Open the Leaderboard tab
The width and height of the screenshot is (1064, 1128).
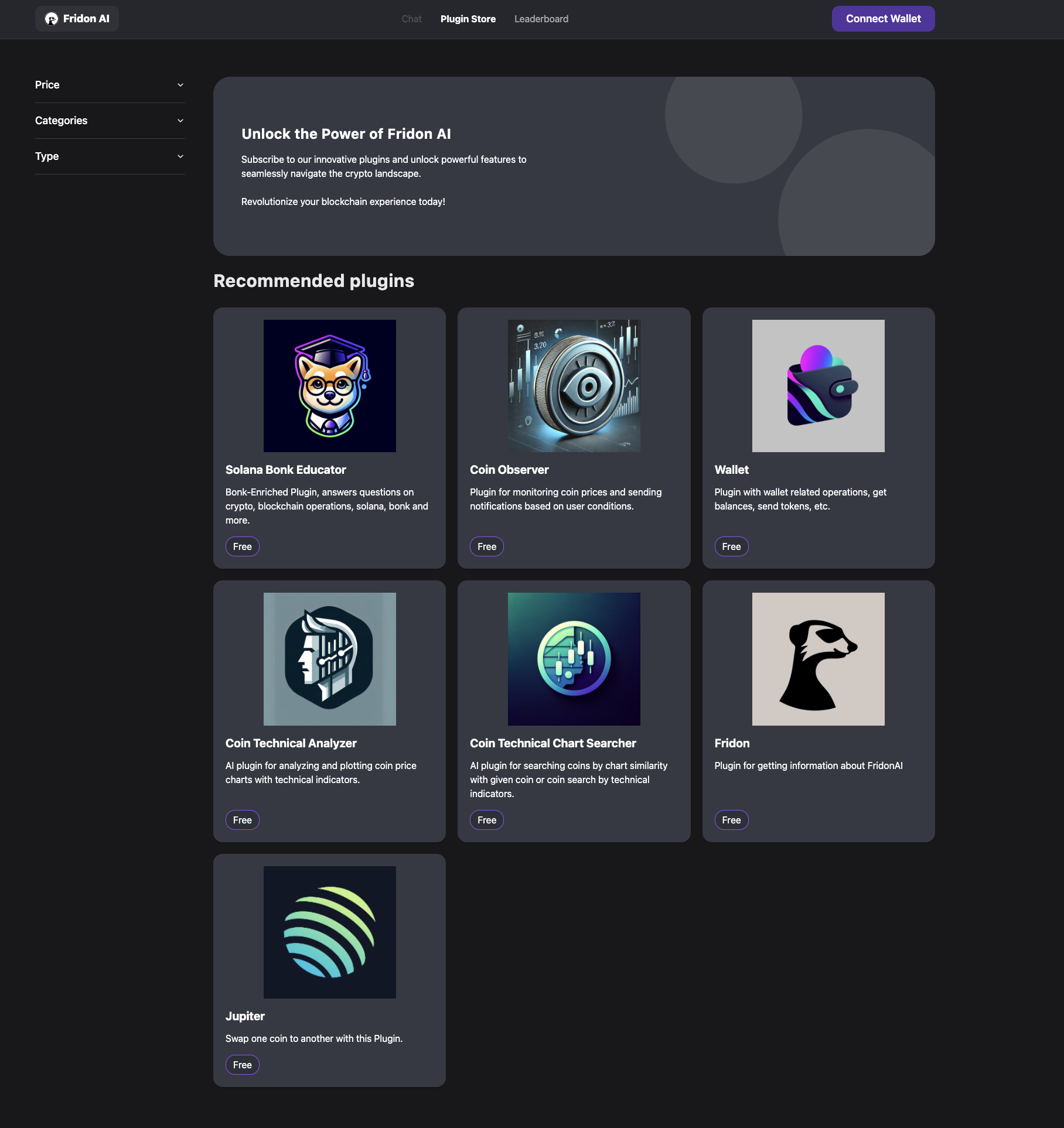[541, 19]
